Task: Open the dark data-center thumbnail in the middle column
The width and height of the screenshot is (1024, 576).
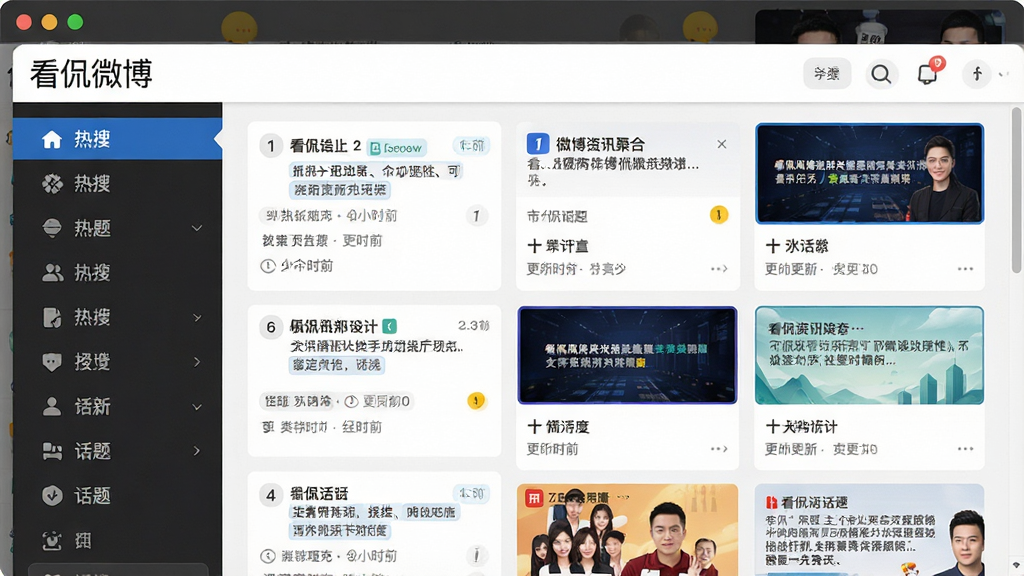Action: tap(628, 355)
